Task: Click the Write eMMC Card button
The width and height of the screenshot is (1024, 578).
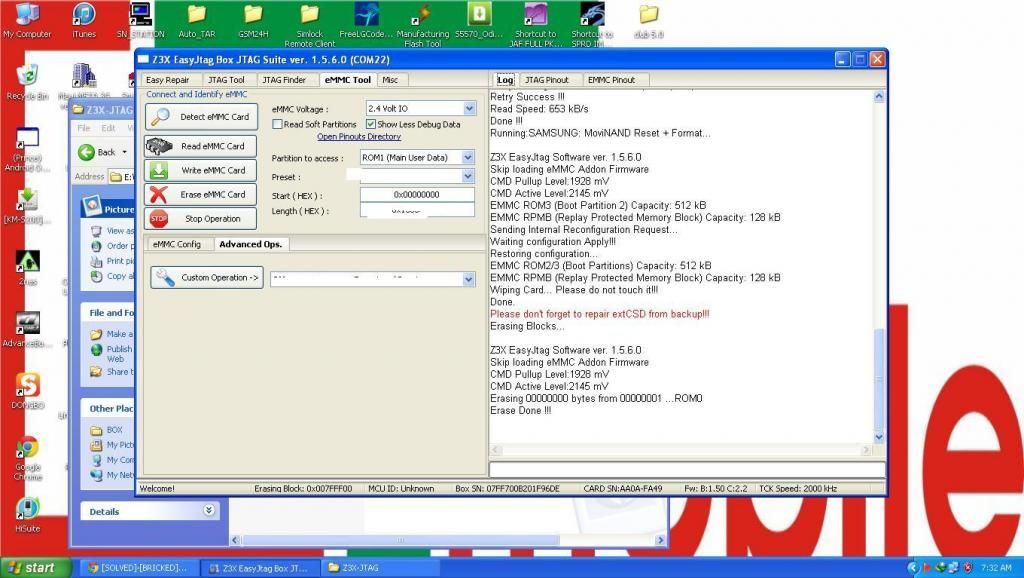Action: point(200,170)
